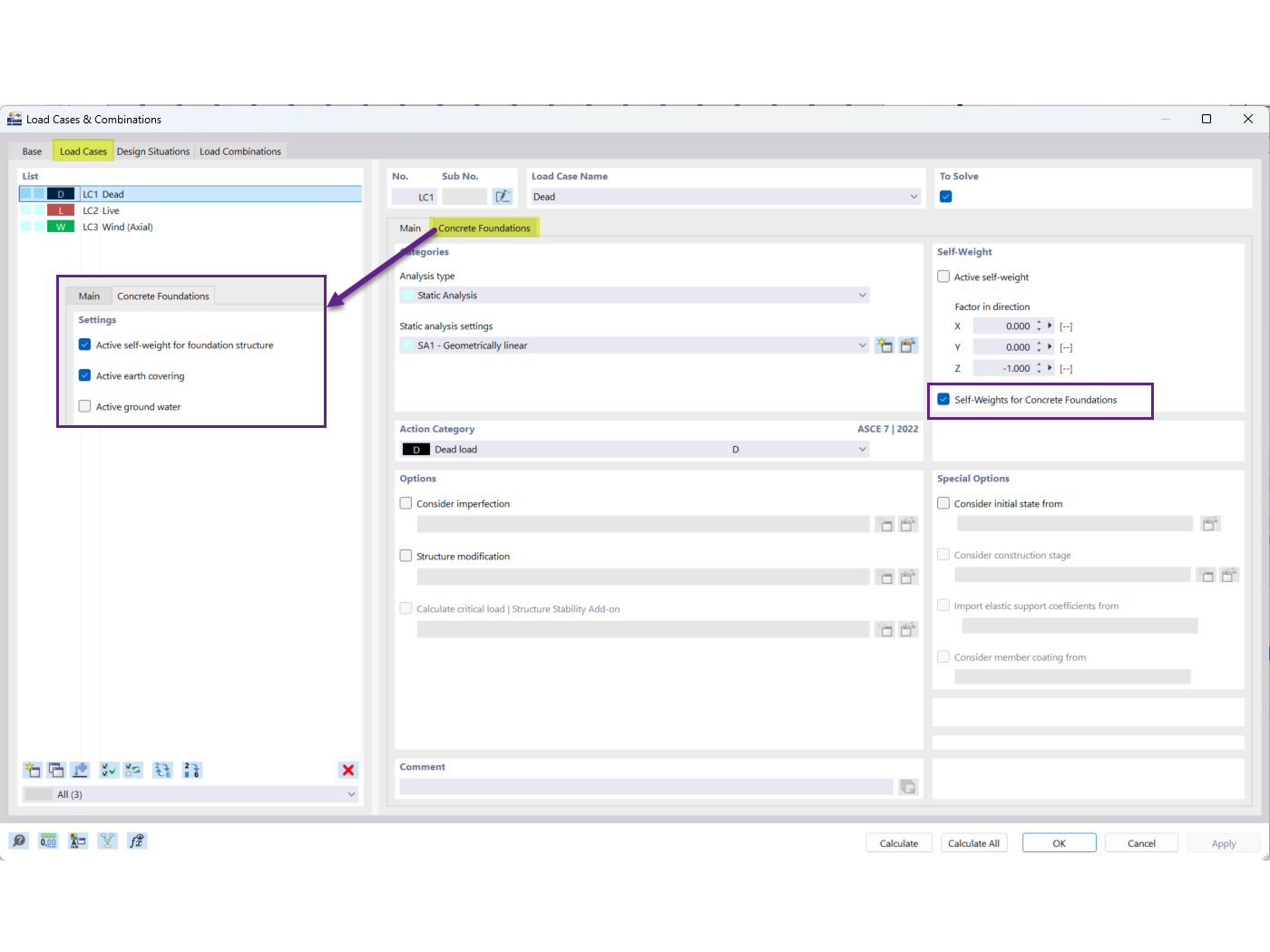
Task: Click the colored display settings icon at bottom
Action: (78, 840)
